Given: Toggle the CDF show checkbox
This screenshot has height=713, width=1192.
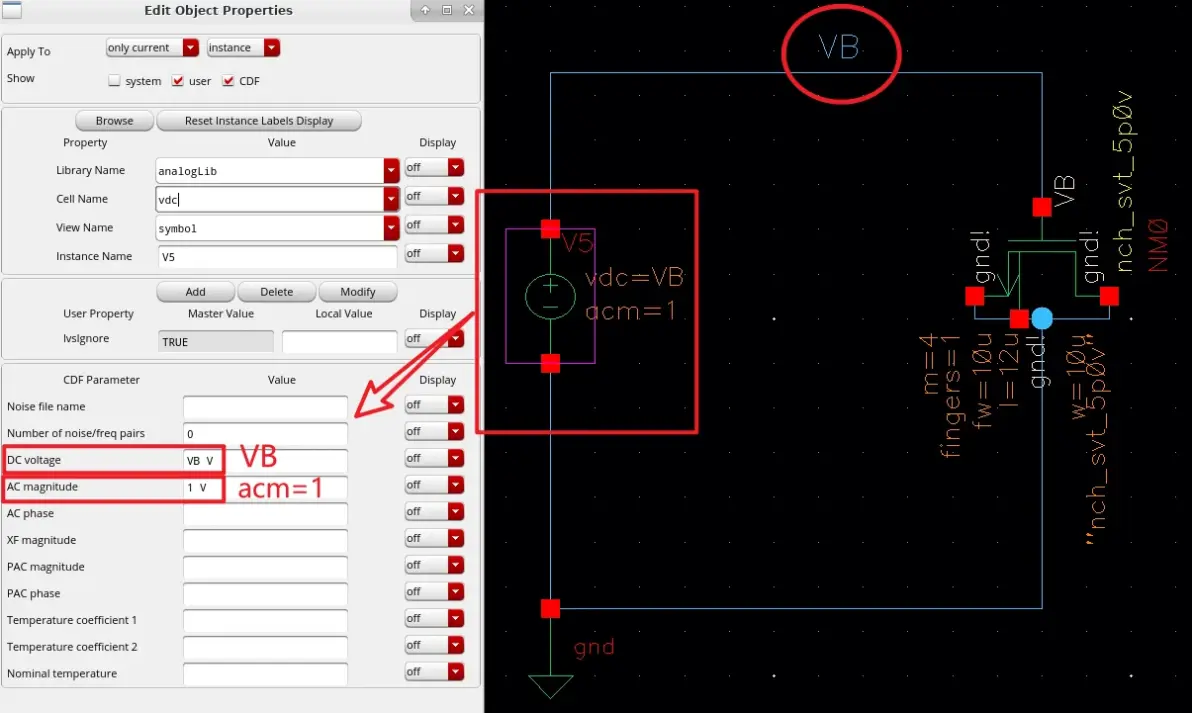Looking at the screenshot, I should click(228, 81).
